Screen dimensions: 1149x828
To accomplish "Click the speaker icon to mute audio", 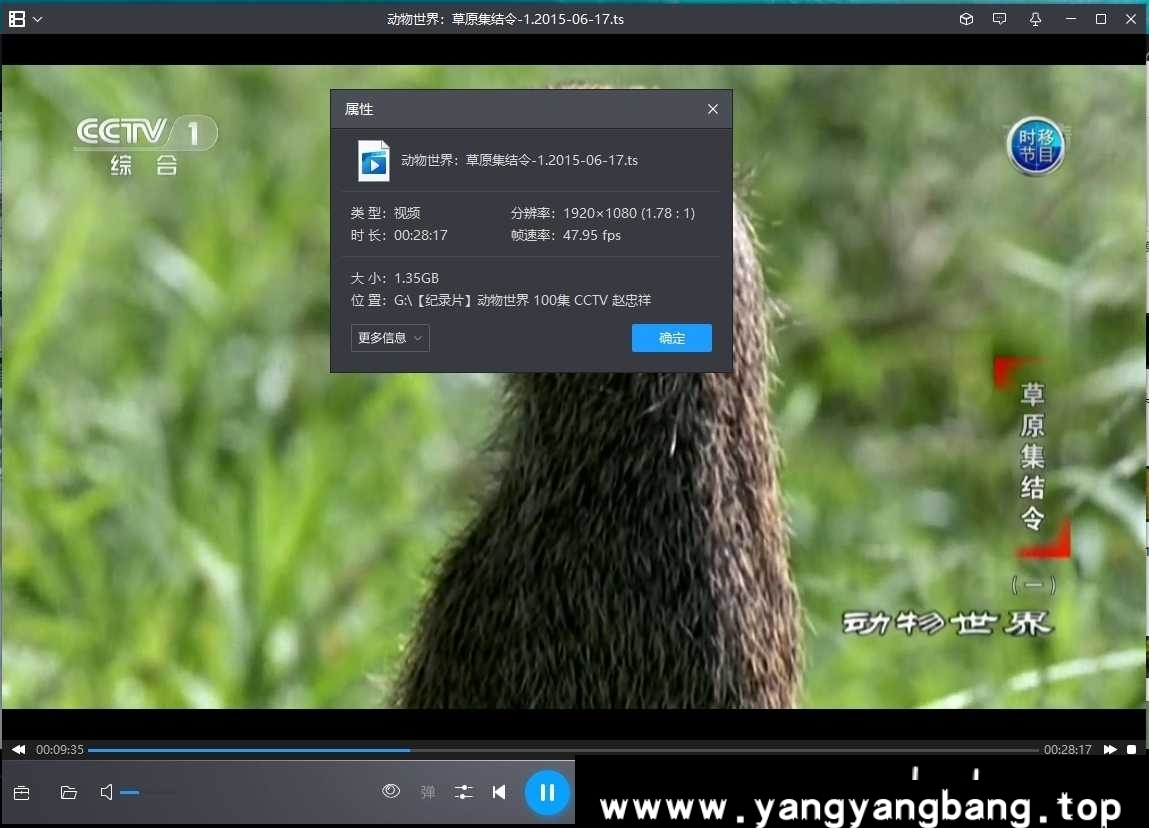I will 106,792.
